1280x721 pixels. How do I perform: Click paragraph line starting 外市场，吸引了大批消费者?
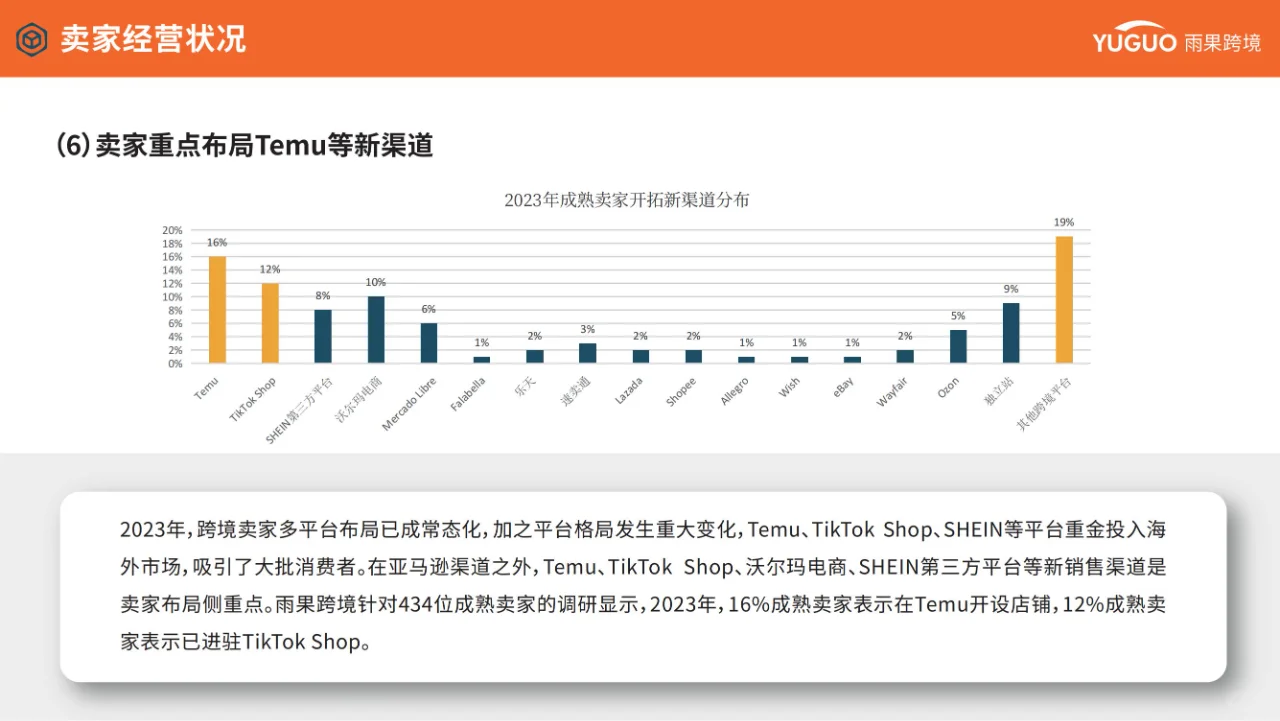click(643, 567)
